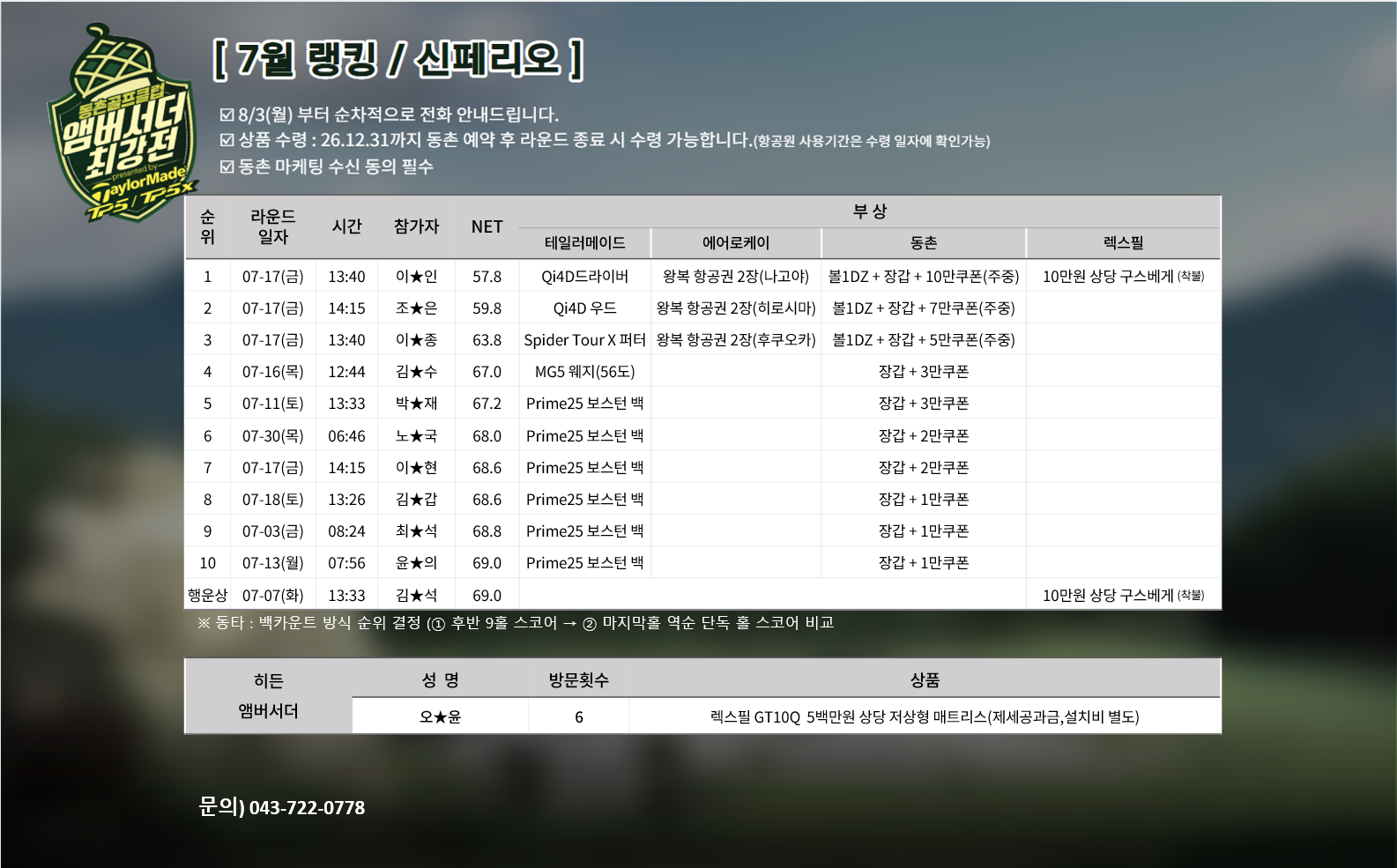Click round date '07-11(토)'
This screenshot has height=868, width=1397.
(273, 404)
